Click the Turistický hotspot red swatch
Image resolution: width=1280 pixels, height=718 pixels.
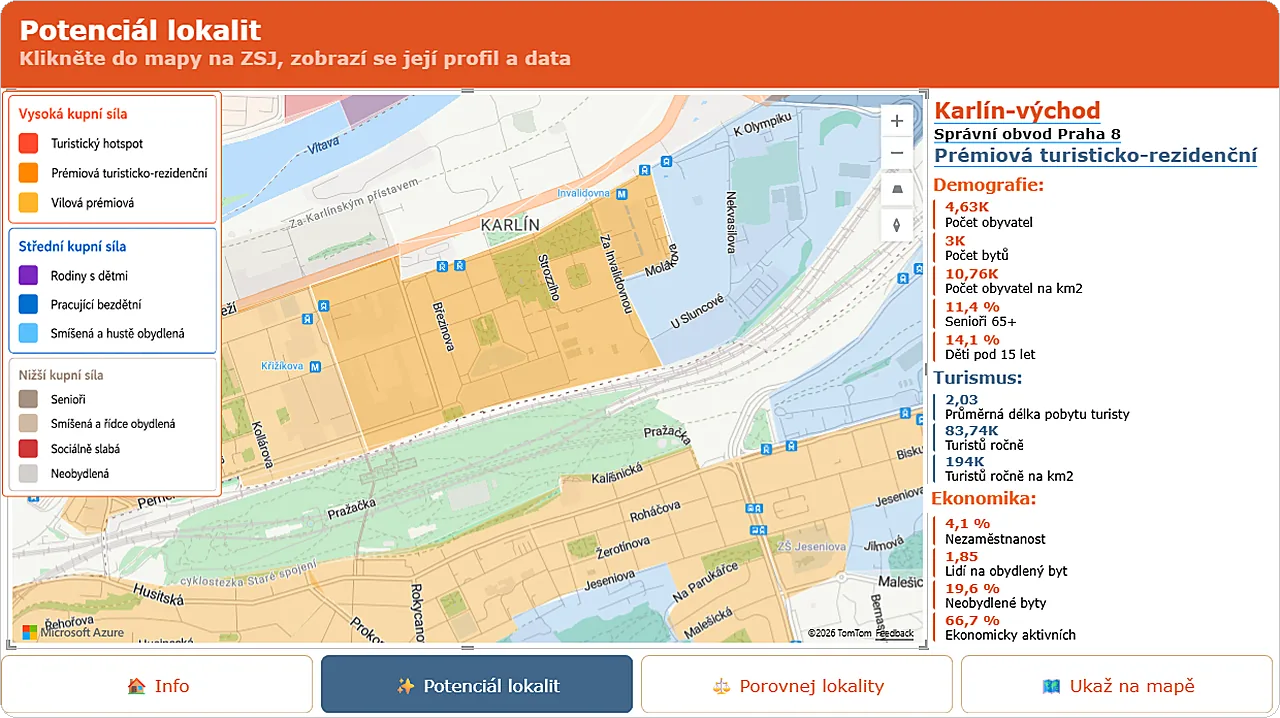coord(28,143)
